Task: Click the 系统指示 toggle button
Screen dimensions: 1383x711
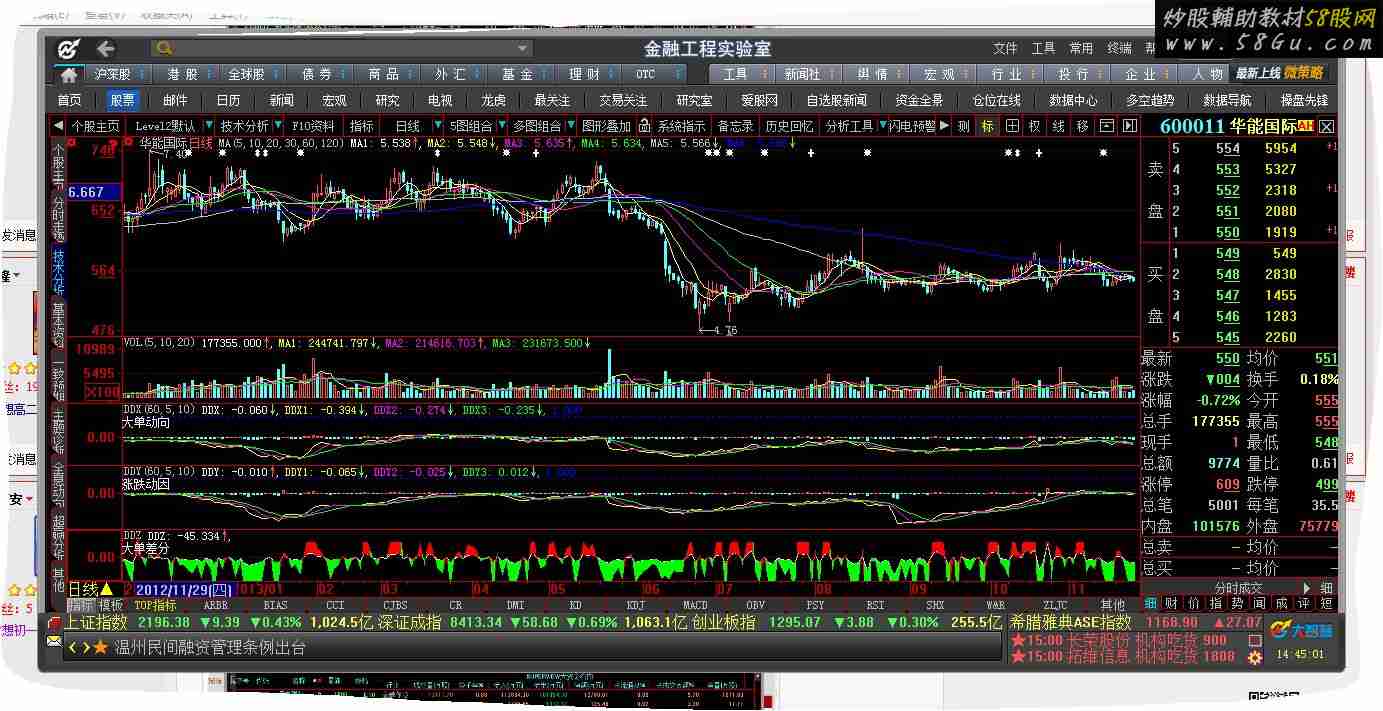Action: click(681, 126)
